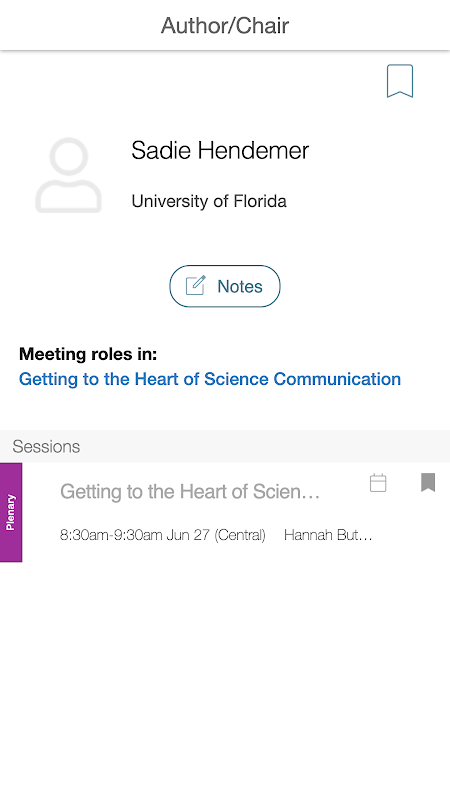Click the University of Florida affiliation
Screen dimensions: 450x800
click(x=209, y=201)
